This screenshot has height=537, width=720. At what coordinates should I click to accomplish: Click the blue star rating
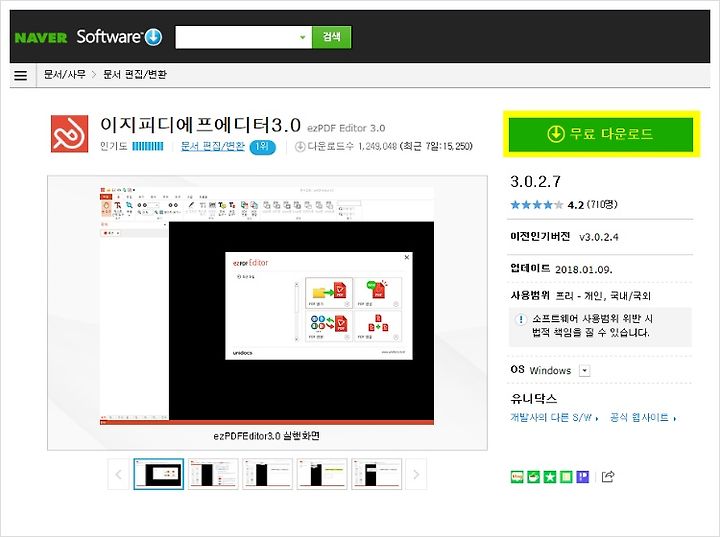click(536, 205)
